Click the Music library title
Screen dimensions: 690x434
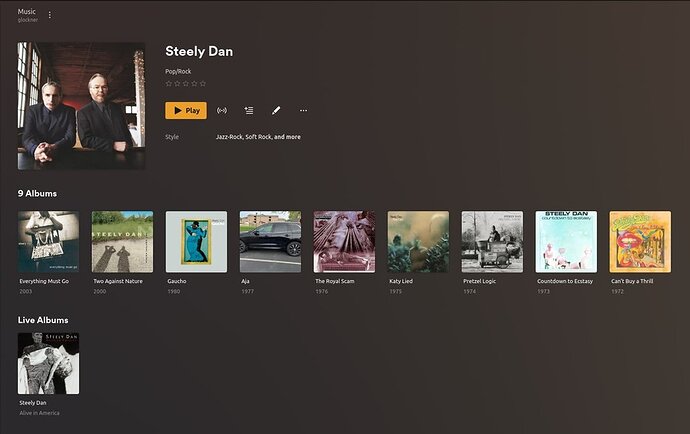(27, 11)
